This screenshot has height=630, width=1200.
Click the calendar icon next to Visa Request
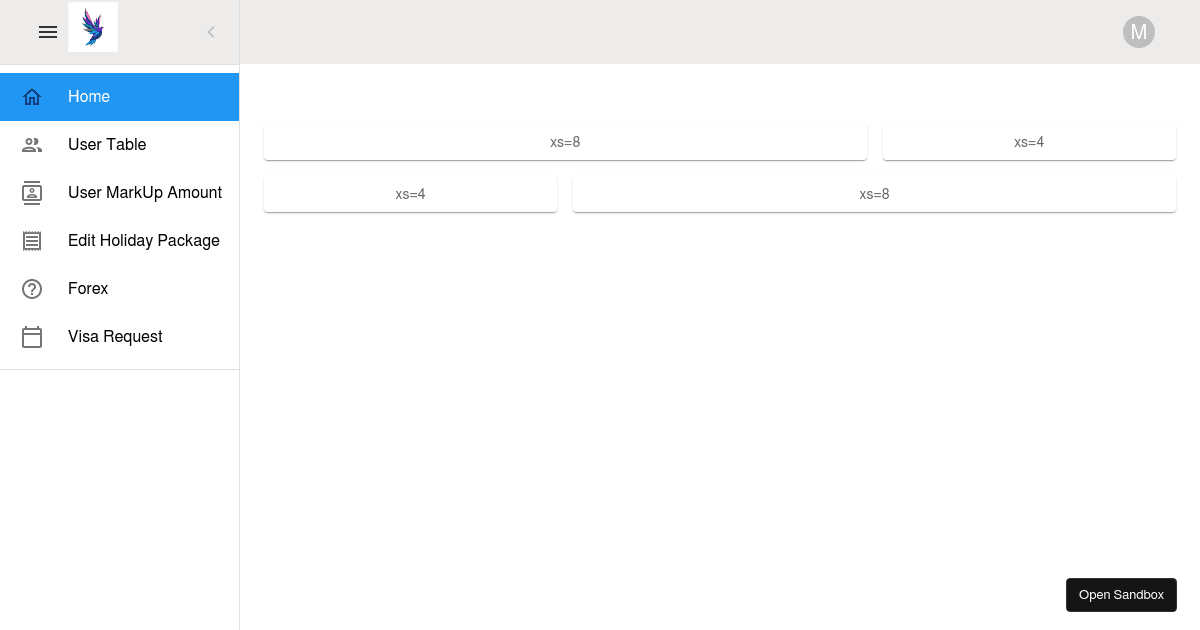pos(32,337)
